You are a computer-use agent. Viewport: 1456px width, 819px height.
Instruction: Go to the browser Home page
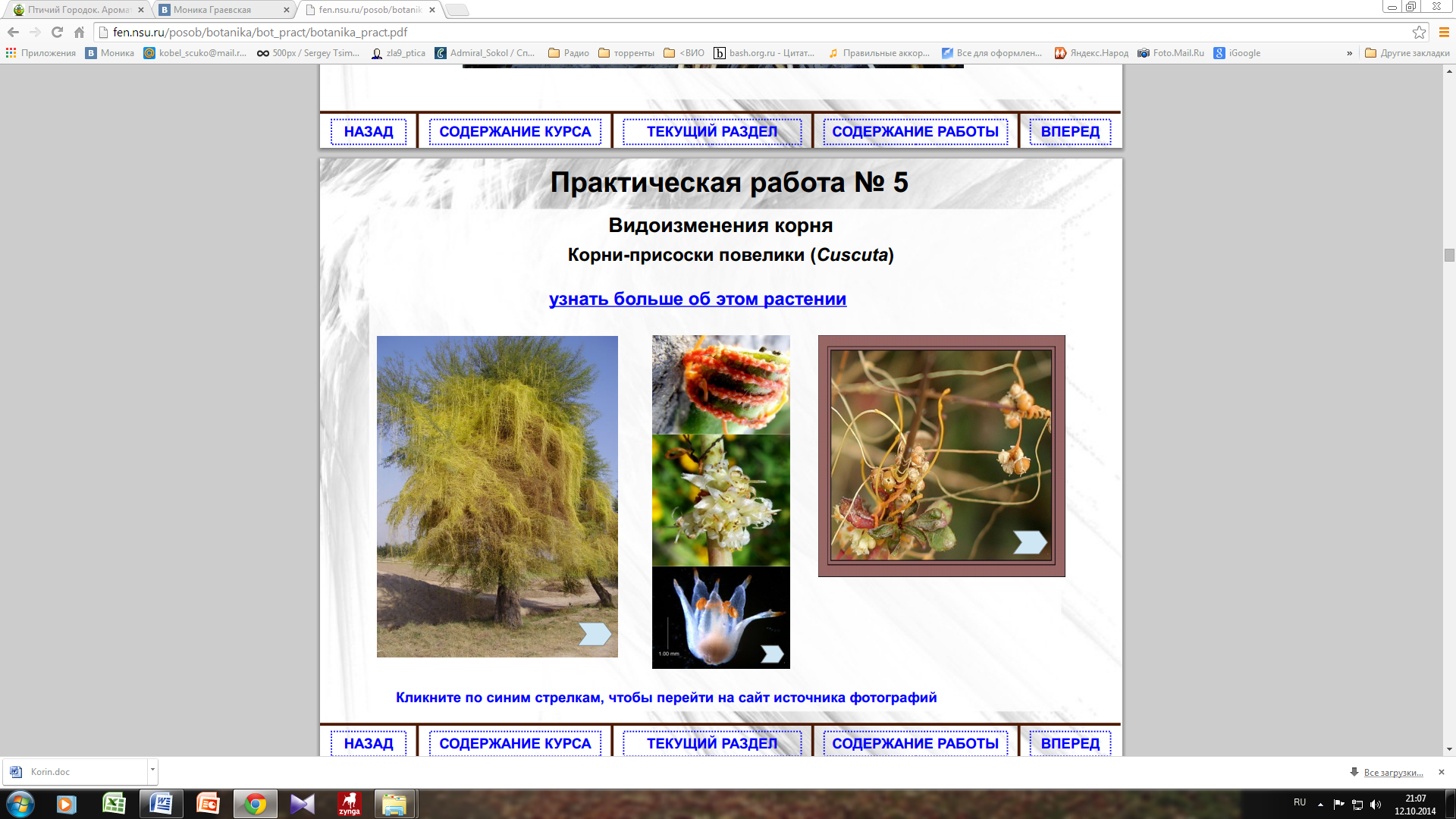click(x=79, y=32)
